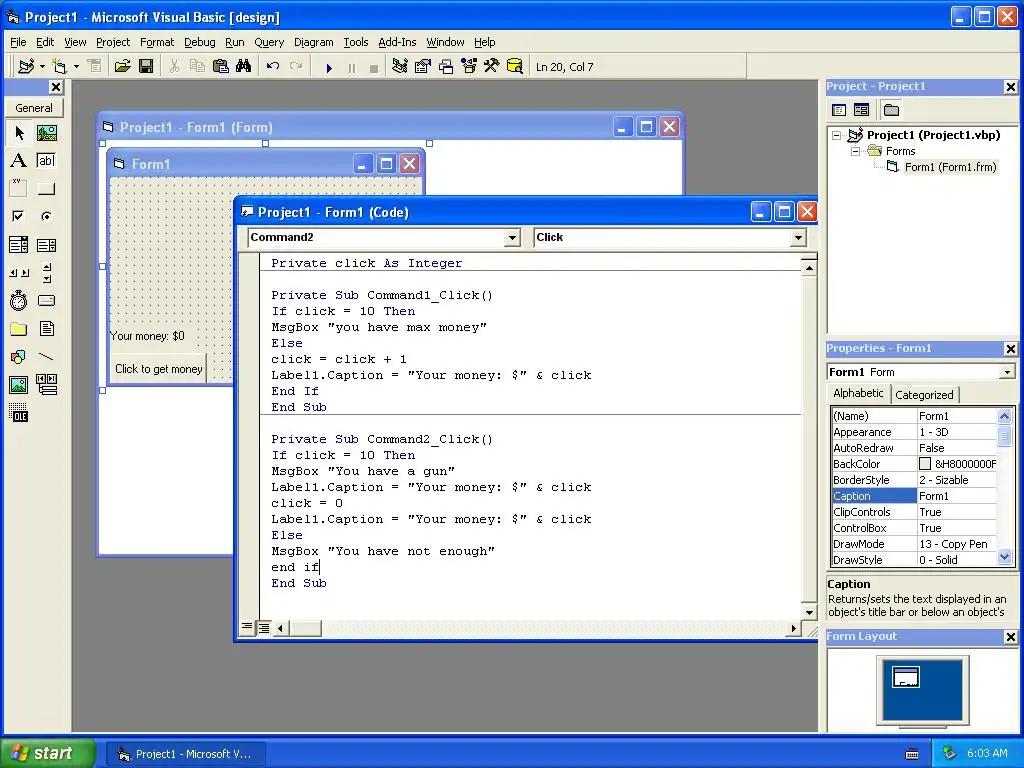Select the Pointer tool in the toolbox
Viewport: 1024px width, 768px height.
click(x=19, y=133)
